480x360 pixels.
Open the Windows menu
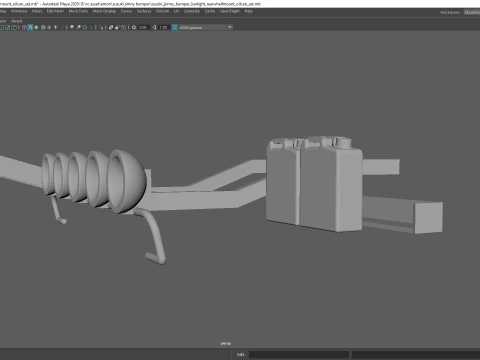pyautogui.click(x=19, y=11)
